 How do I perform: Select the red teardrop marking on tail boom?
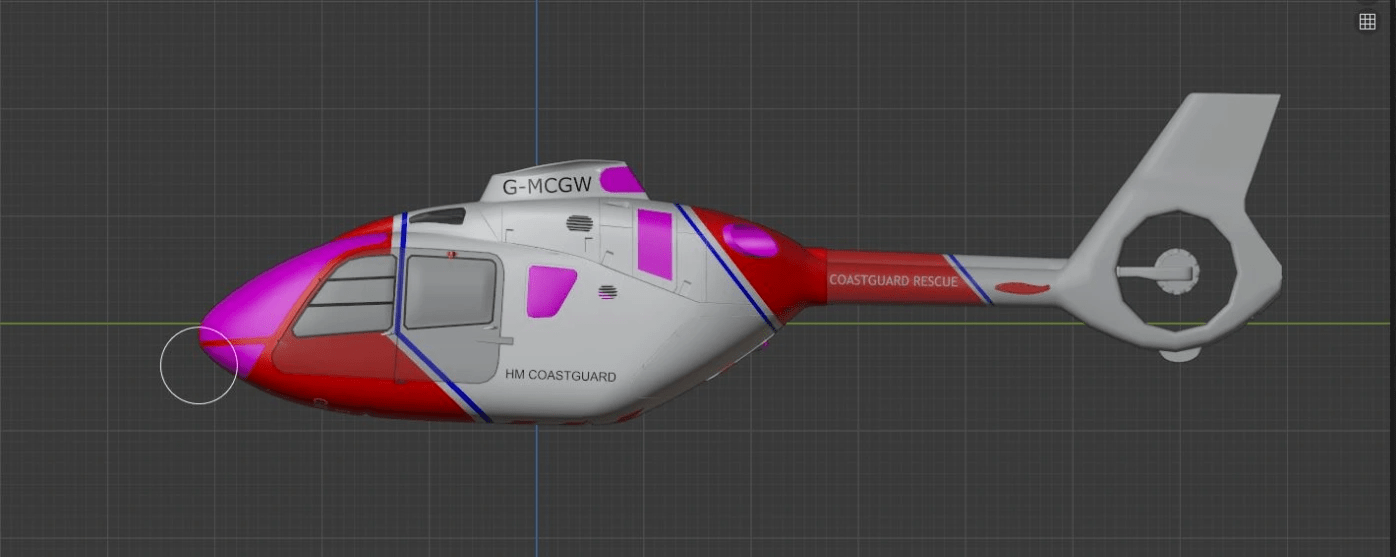tap(1021, 289)
